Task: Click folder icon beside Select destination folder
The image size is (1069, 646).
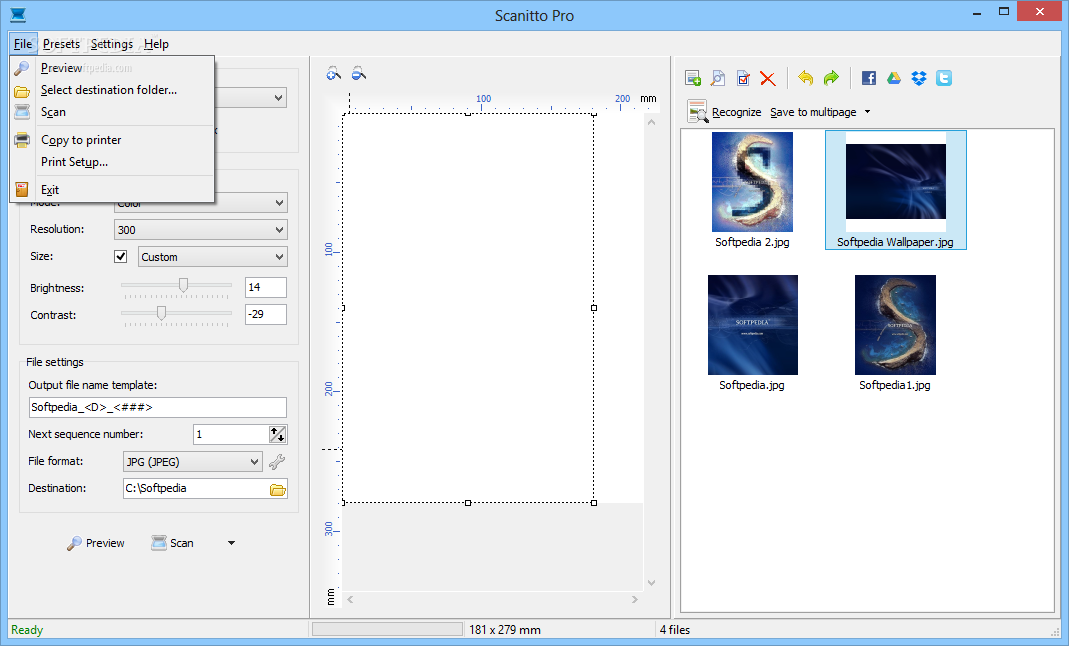Action: (x=22, y=91)
